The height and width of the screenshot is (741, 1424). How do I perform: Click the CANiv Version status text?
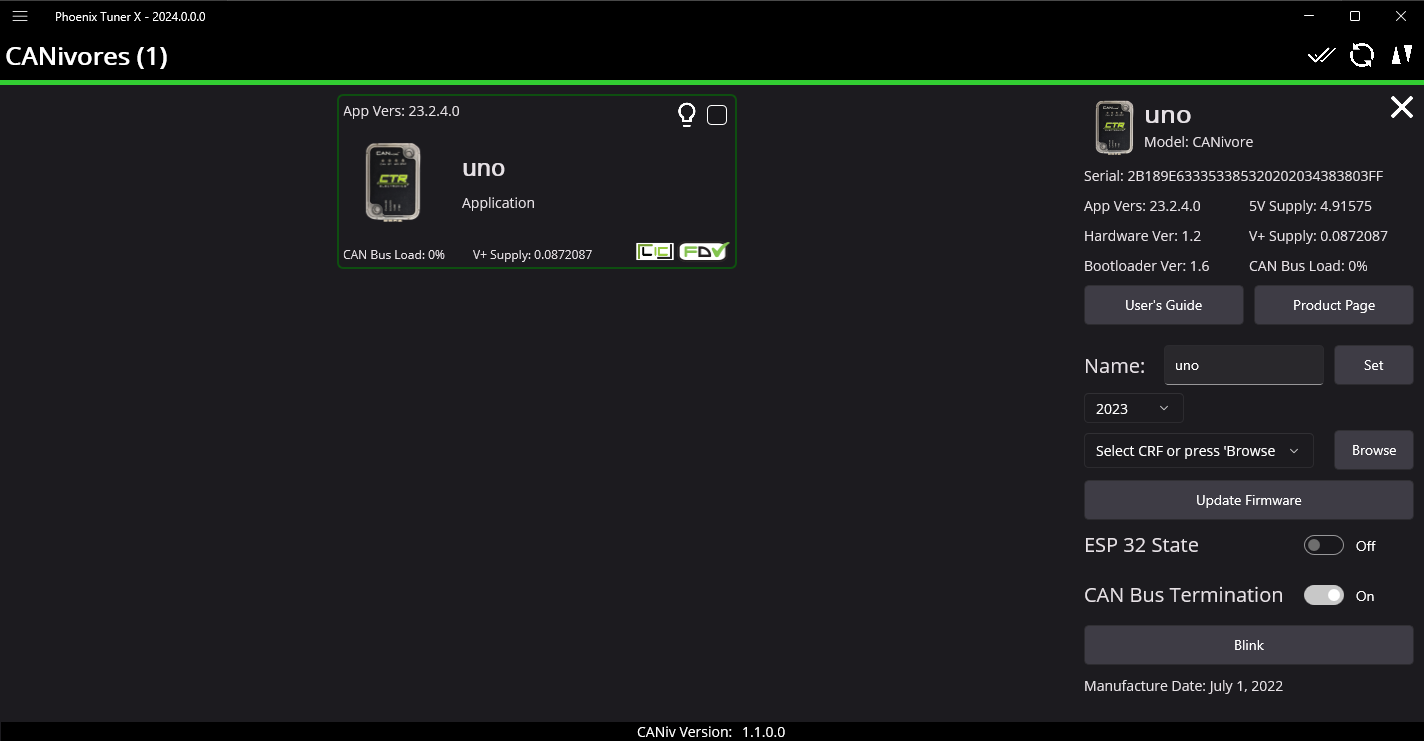(711, 732)
